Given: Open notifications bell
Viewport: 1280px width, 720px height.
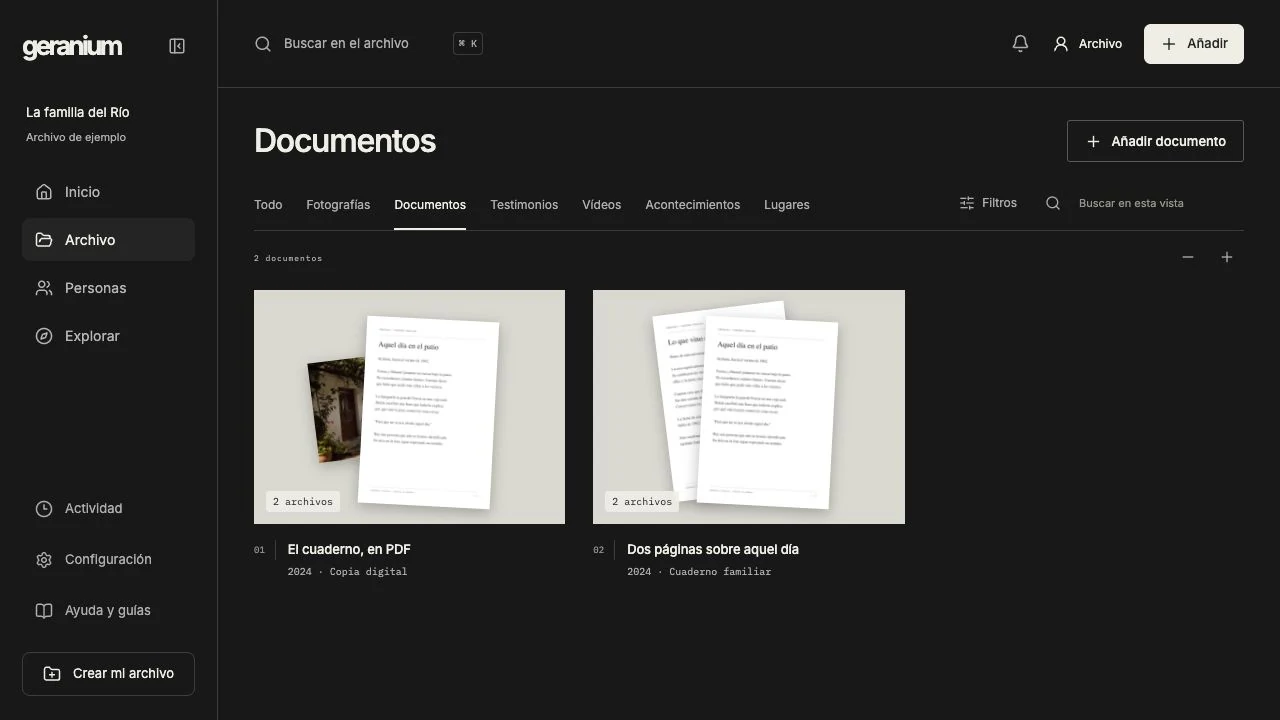Looking at the screenshot, I should point(1020,44).
